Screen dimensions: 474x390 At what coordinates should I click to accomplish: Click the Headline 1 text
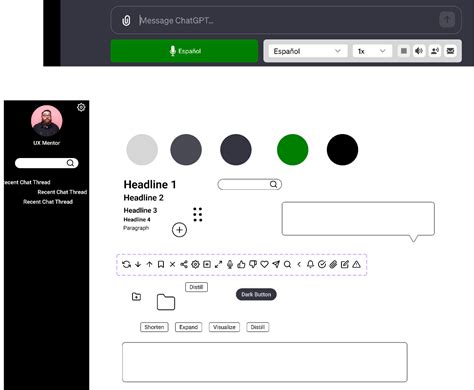click(x=150, y=184)
